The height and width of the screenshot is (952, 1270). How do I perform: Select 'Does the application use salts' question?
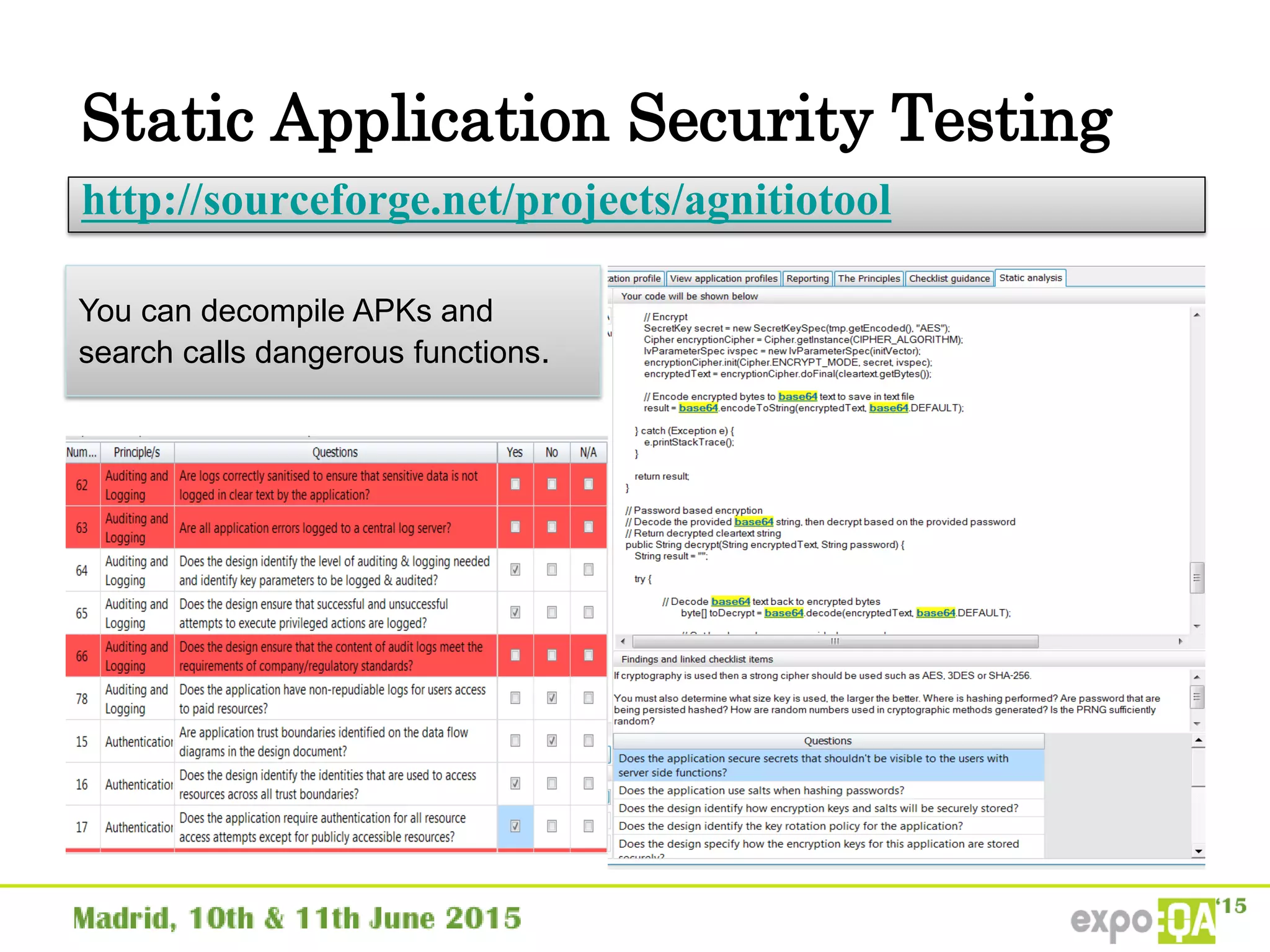tap(761, 790)
